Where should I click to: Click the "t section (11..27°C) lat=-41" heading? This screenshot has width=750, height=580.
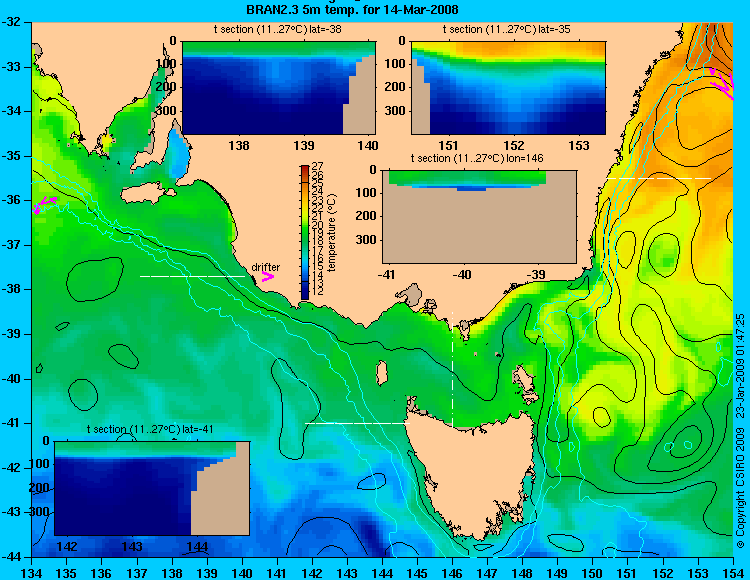[x=150, y=429]
